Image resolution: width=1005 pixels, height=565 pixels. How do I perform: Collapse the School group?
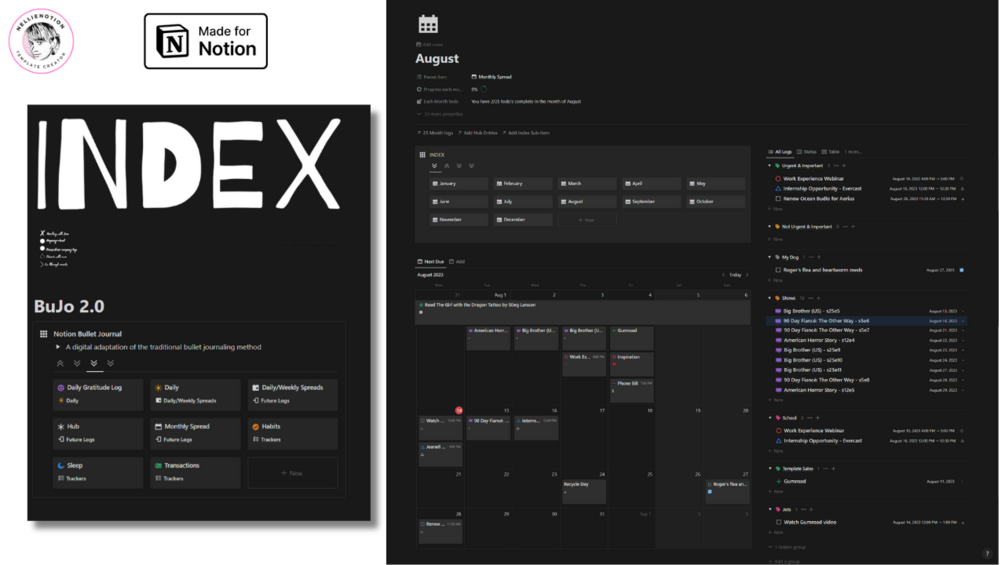770,418
